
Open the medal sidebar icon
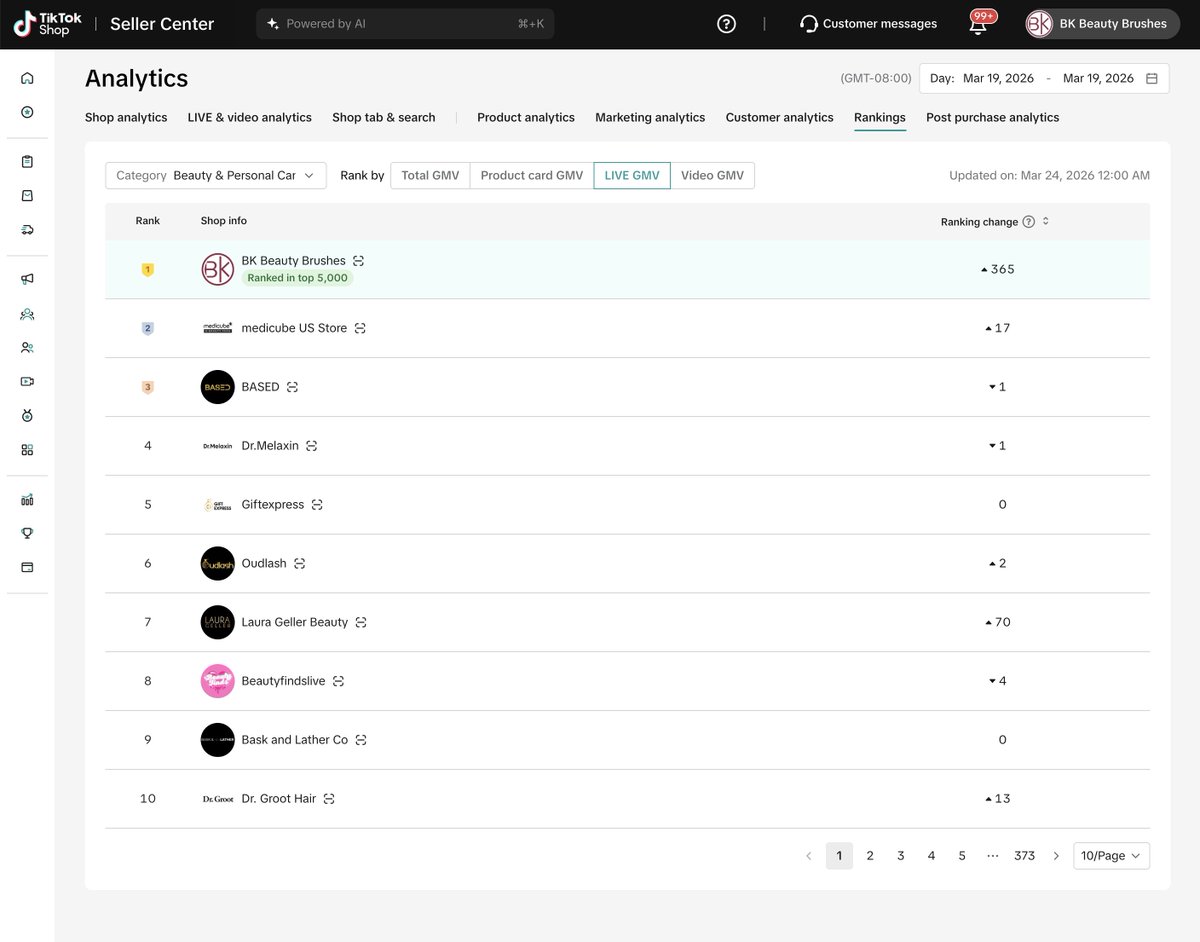pyautogui.click(x=27, y=416)
